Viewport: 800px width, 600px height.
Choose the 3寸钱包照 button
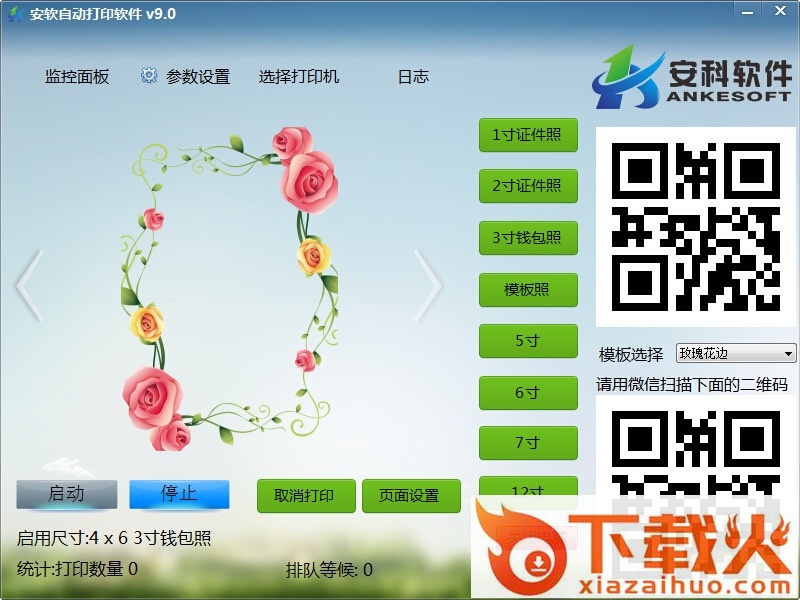(x=528, y=238)
